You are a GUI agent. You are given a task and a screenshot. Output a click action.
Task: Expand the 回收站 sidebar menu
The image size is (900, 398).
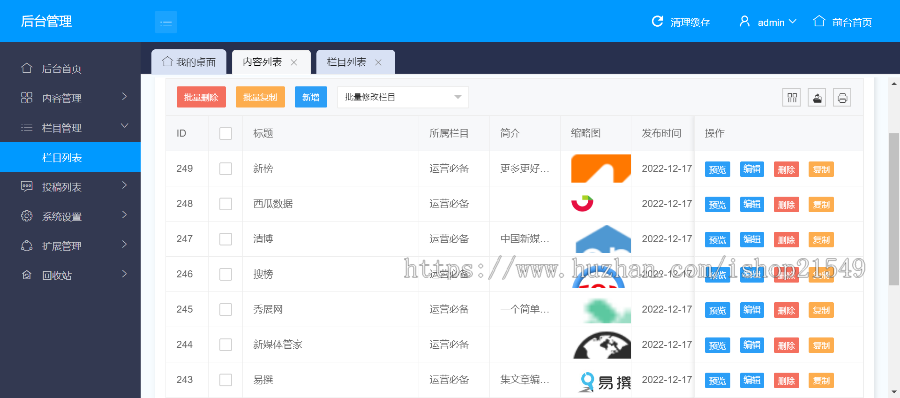coord(125,274)
